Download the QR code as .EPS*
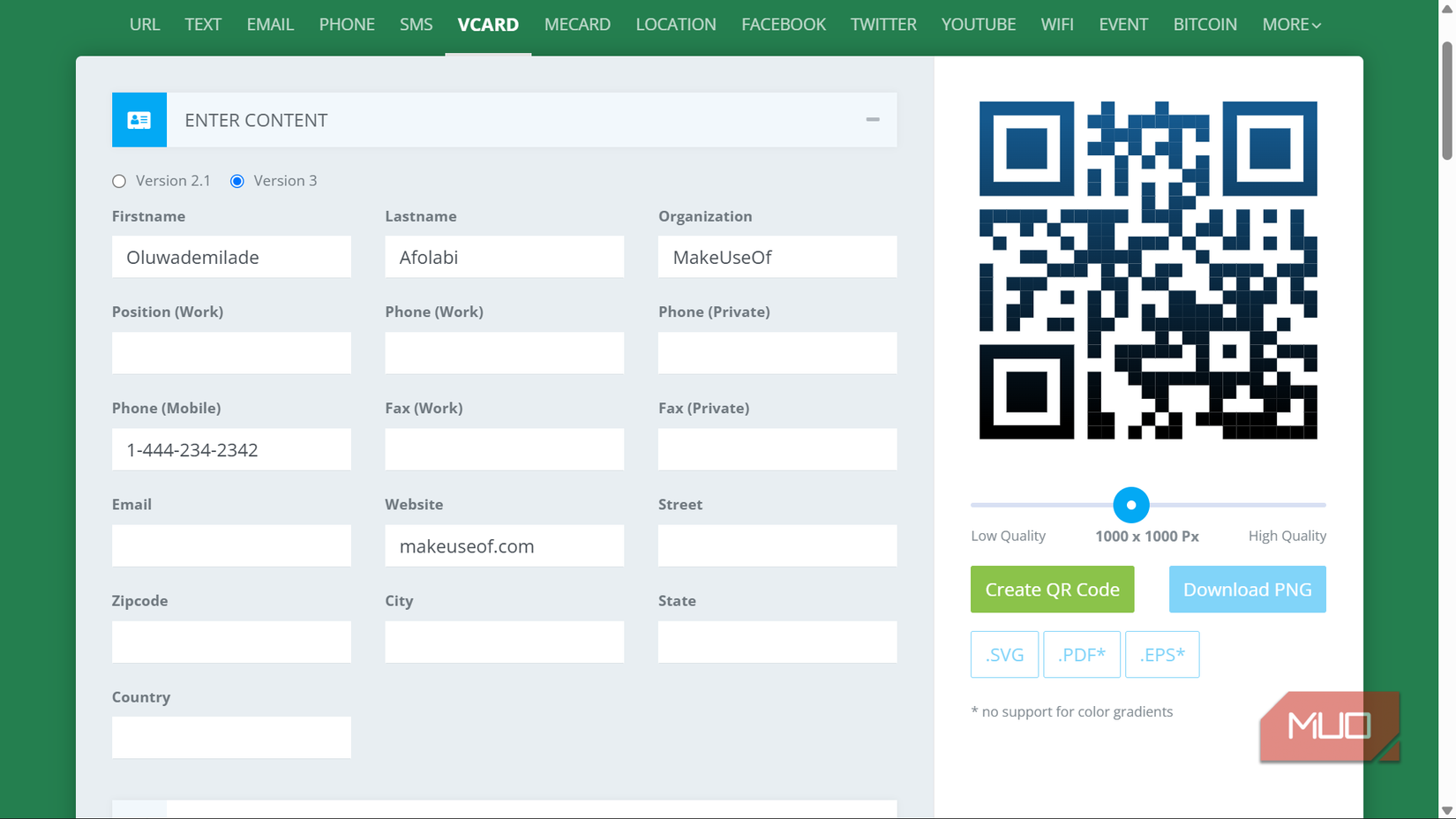The image size is (1456, 819). pos(1162,655)
